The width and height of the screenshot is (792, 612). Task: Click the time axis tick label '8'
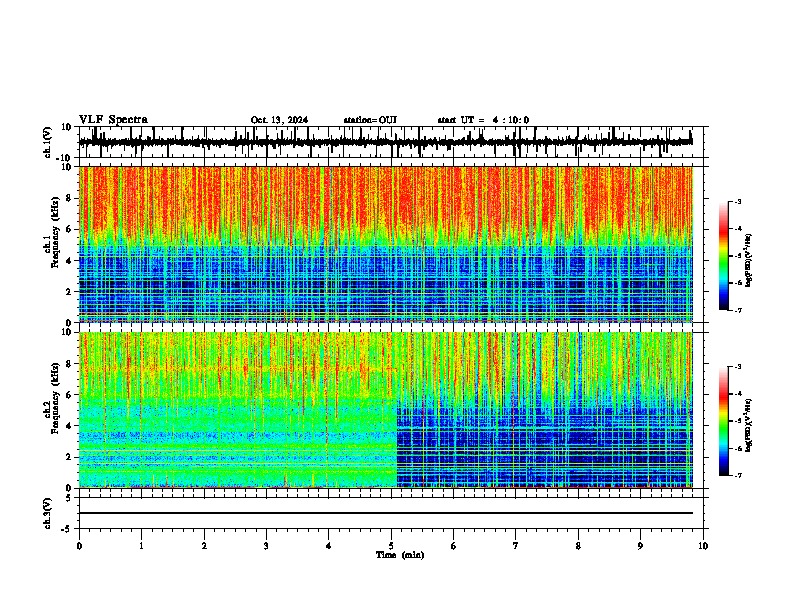578,546
